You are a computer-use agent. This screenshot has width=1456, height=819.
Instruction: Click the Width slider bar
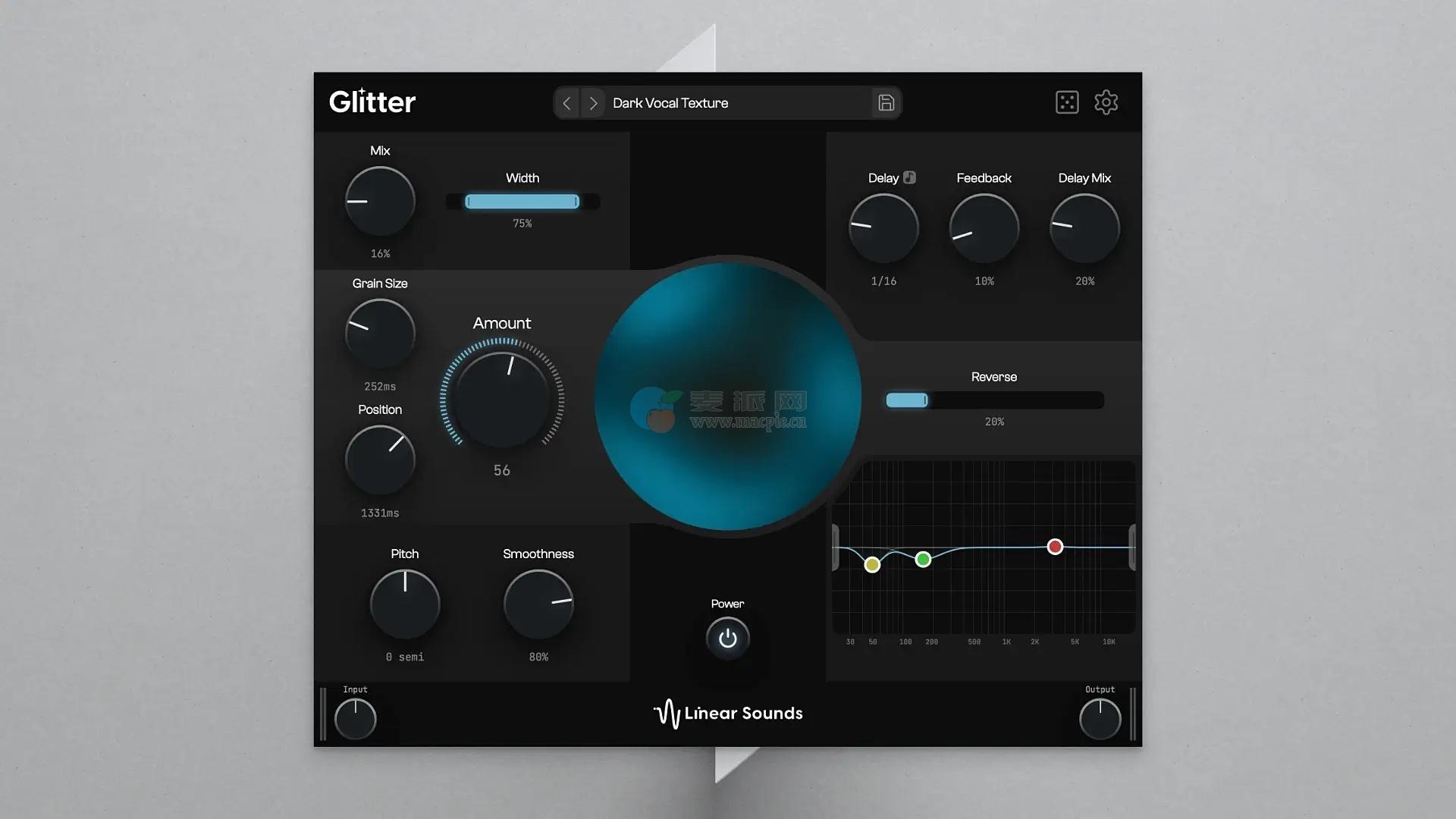tap(522, 202)
